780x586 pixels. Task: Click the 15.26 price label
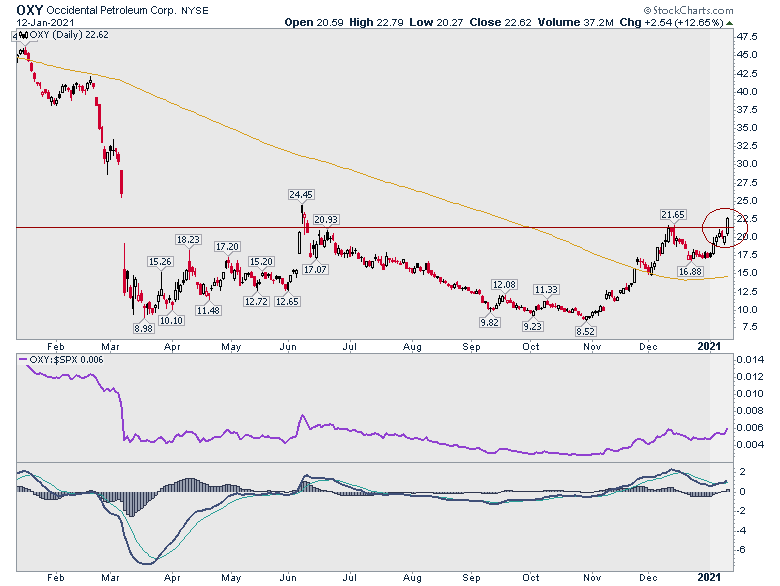tap(160, 262)
